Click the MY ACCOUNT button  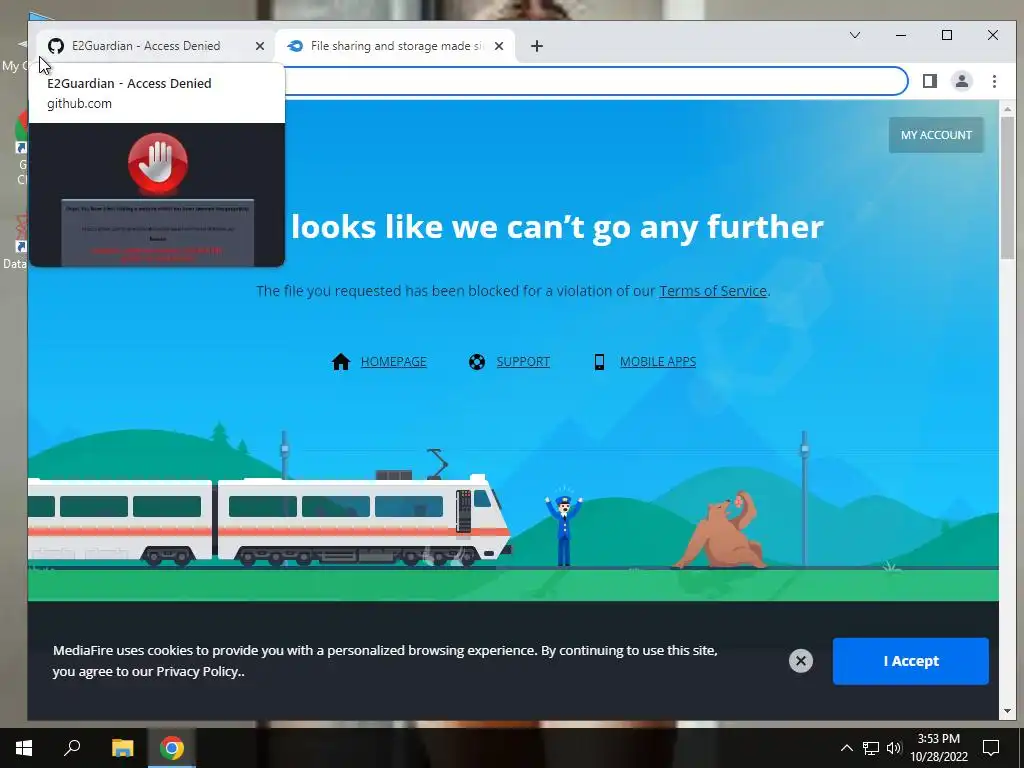point(936,135)
